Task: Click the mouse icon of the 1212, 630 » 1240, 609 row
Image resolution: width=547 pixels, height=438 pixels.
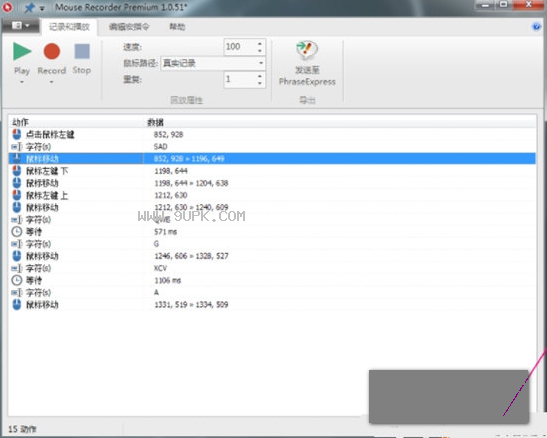Action: pyautogui.click(x=17, y=207)
